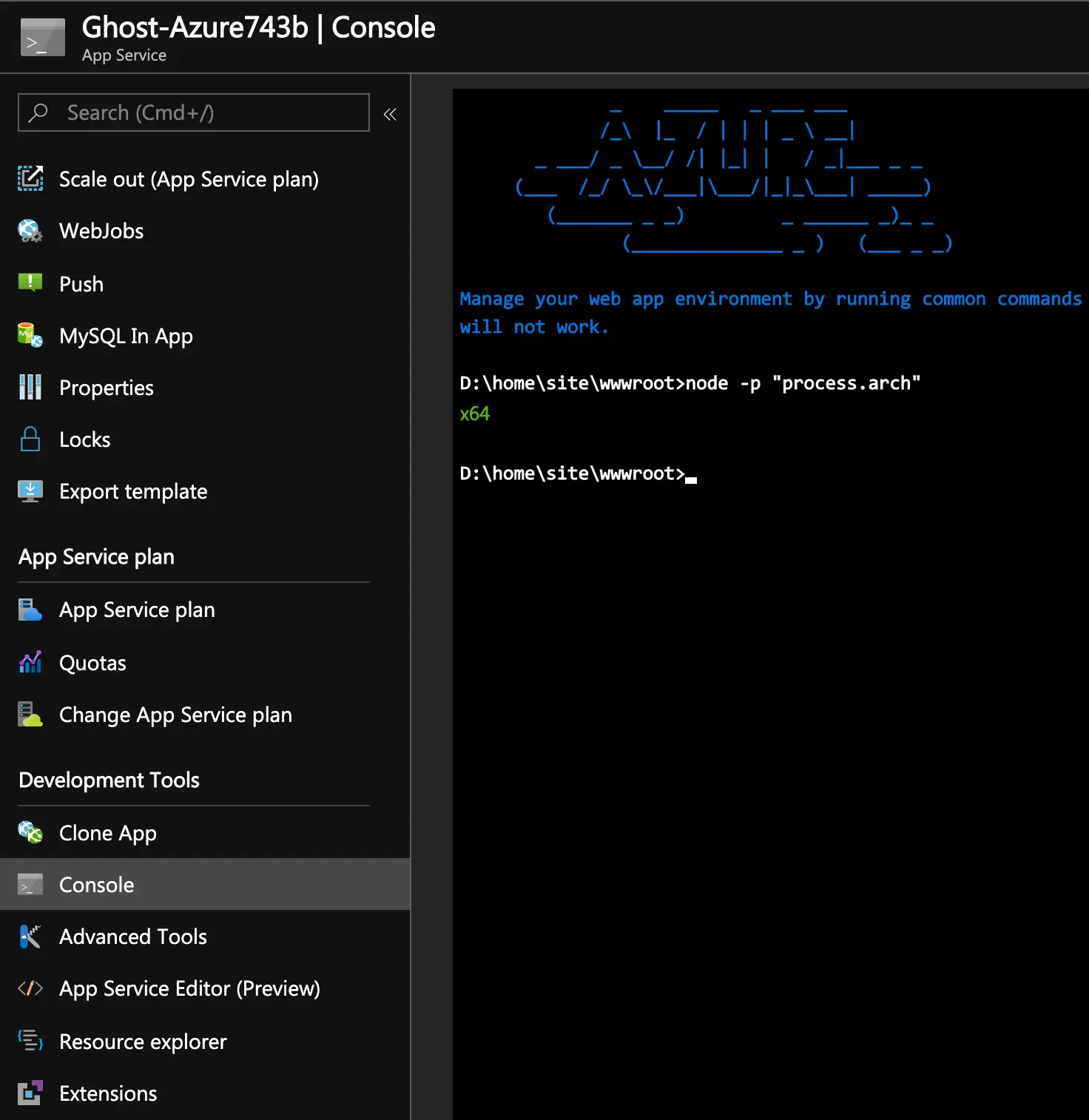
Task: Go to Quotas page
Action: pos(205,663)
